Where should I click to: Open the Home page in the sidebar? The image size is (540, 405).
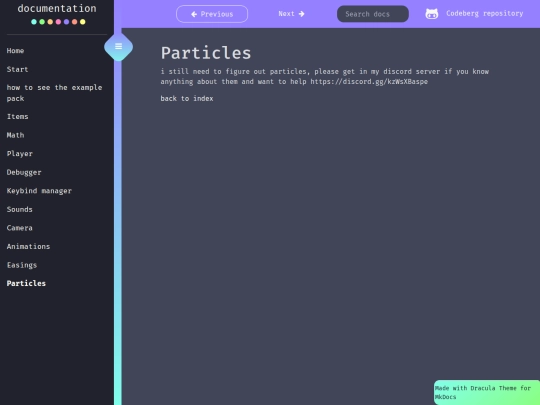tap(15, 51)
